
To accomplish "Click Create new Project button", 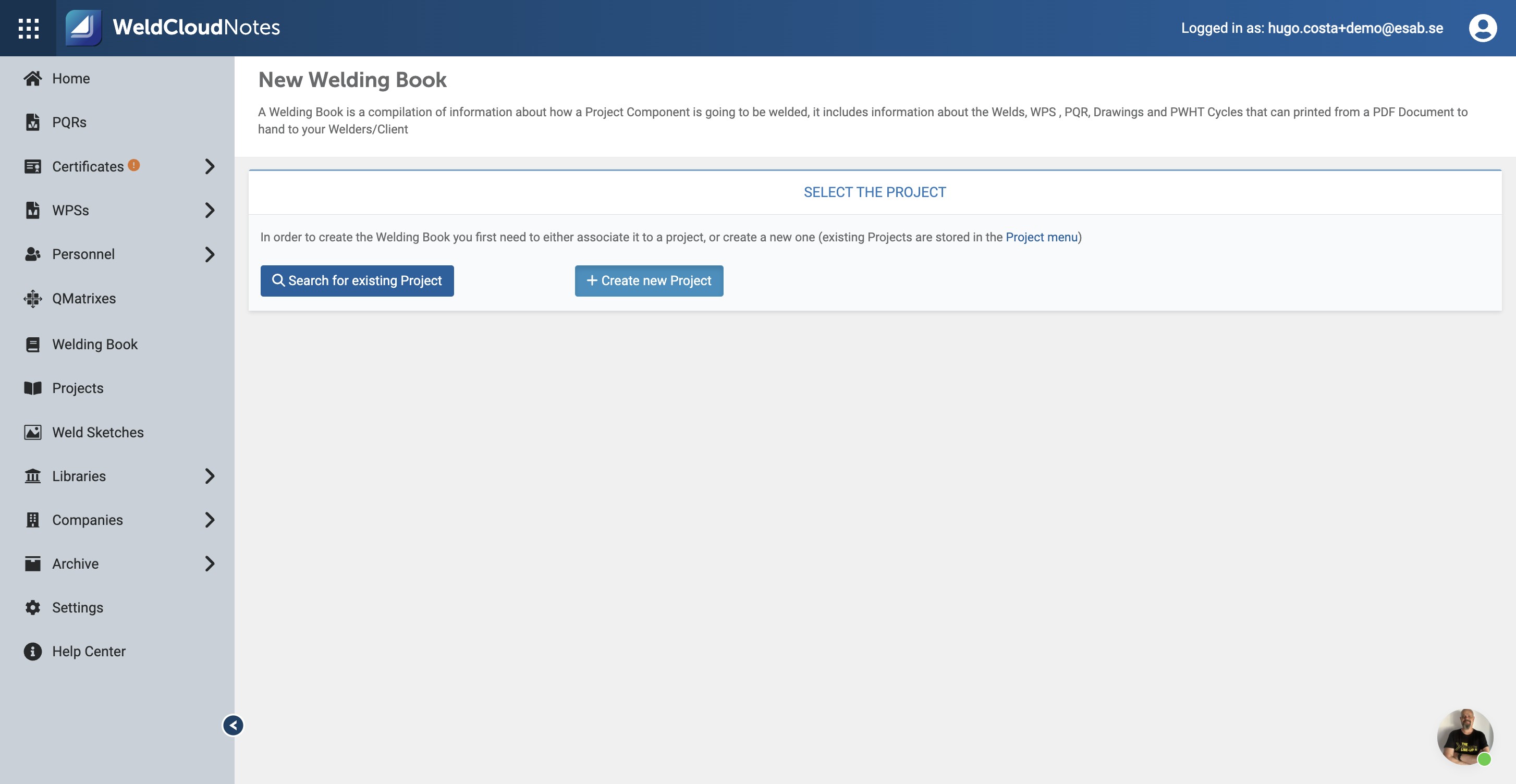I will [x=649, y=281].
